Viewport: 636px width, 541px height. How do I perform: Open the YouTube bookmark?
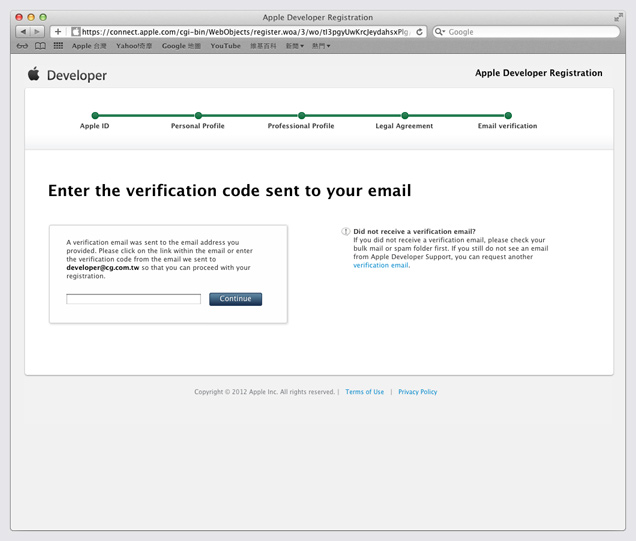226,46
